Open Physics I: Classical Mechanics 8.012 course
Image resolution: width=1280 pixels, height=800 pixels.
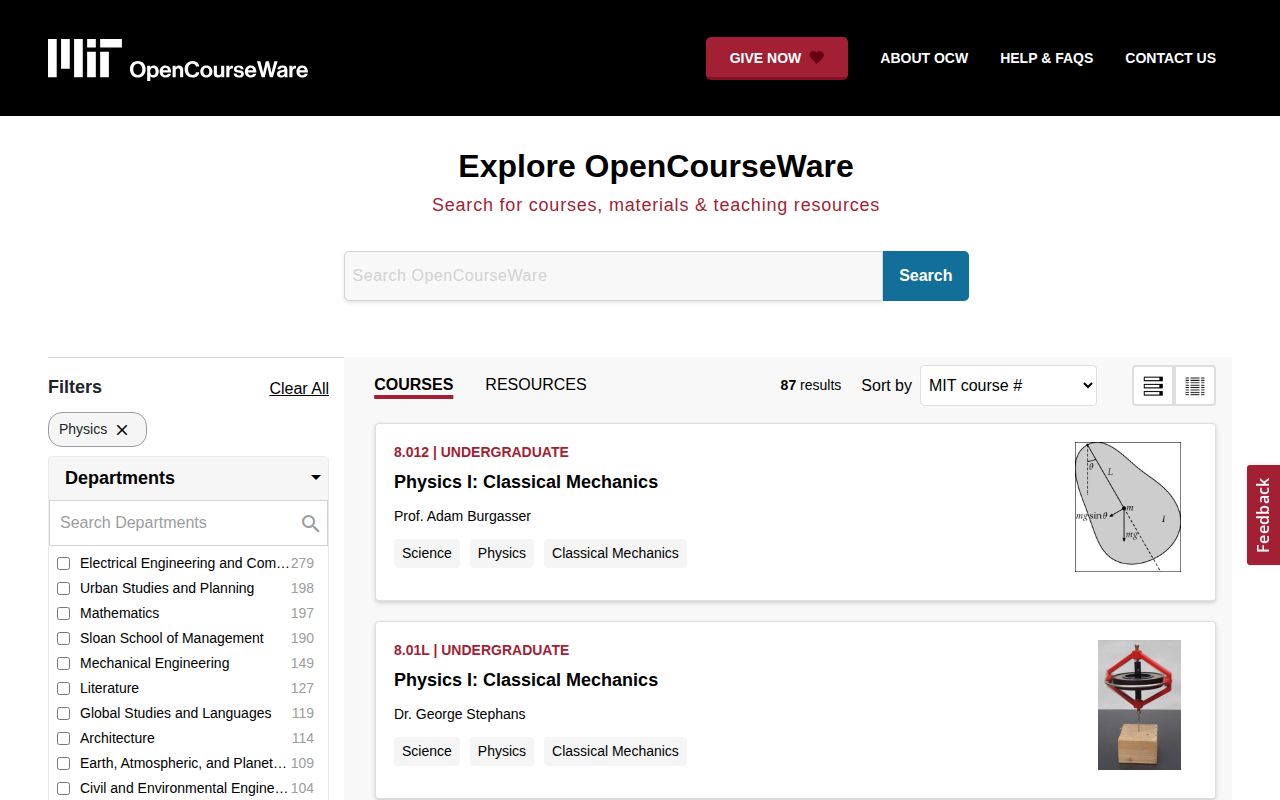click(x=525, y=482)
